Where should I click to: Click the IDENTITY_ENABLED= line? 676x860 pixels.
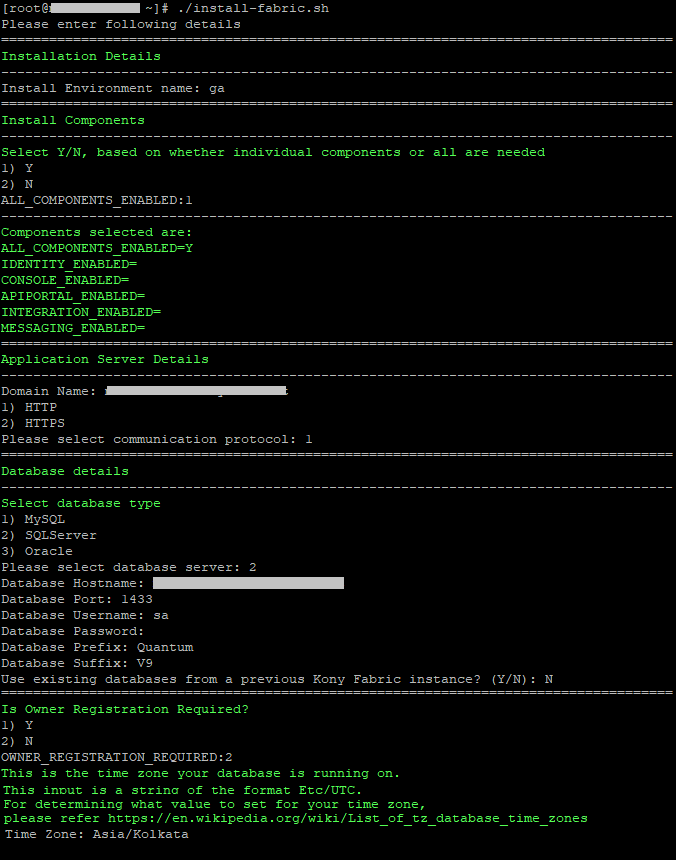[69, 264]
